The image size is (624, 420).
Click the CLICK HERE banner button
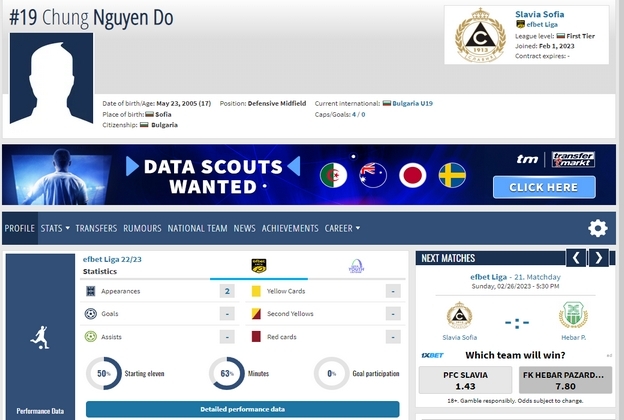pyautogui.click(x=543, y=187)
